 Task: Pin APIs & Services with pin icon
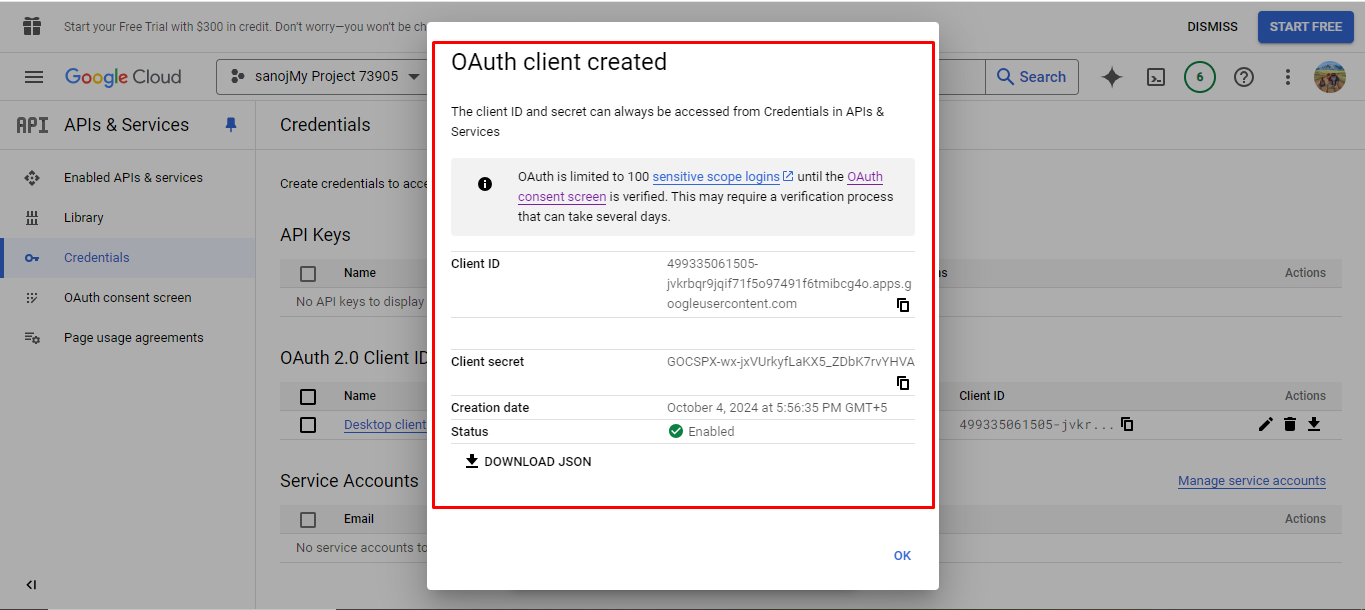click(231, 125)
